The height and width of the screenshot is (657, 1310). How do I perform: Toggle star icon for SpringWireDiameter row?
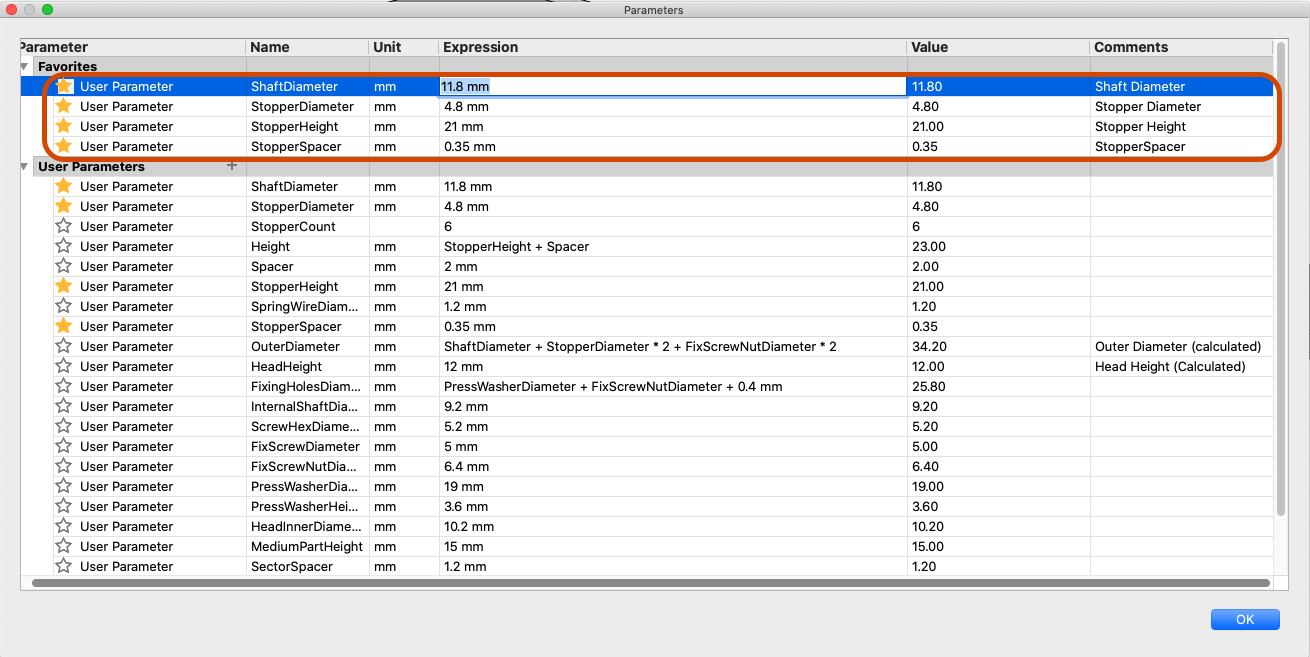point(64,306)
